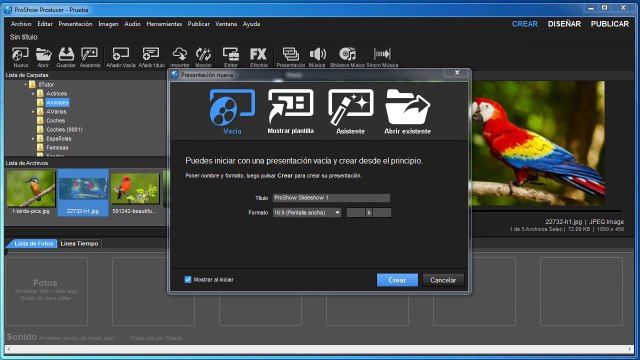Open the Herramientas menu
The height and width of the screenshot is (360, 640).
164,24
